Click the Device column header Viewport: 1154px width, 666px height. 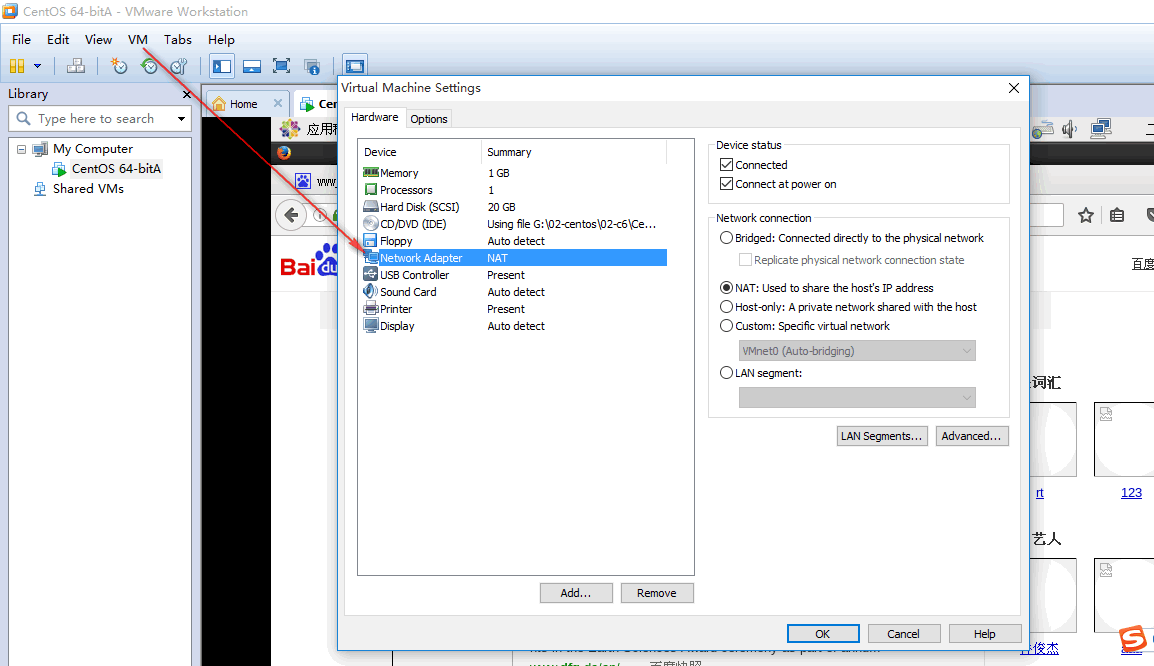click(420, 152)
